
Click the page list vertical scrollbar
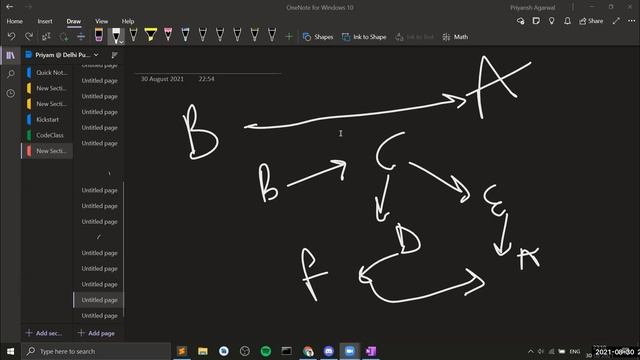pos(123,249)
